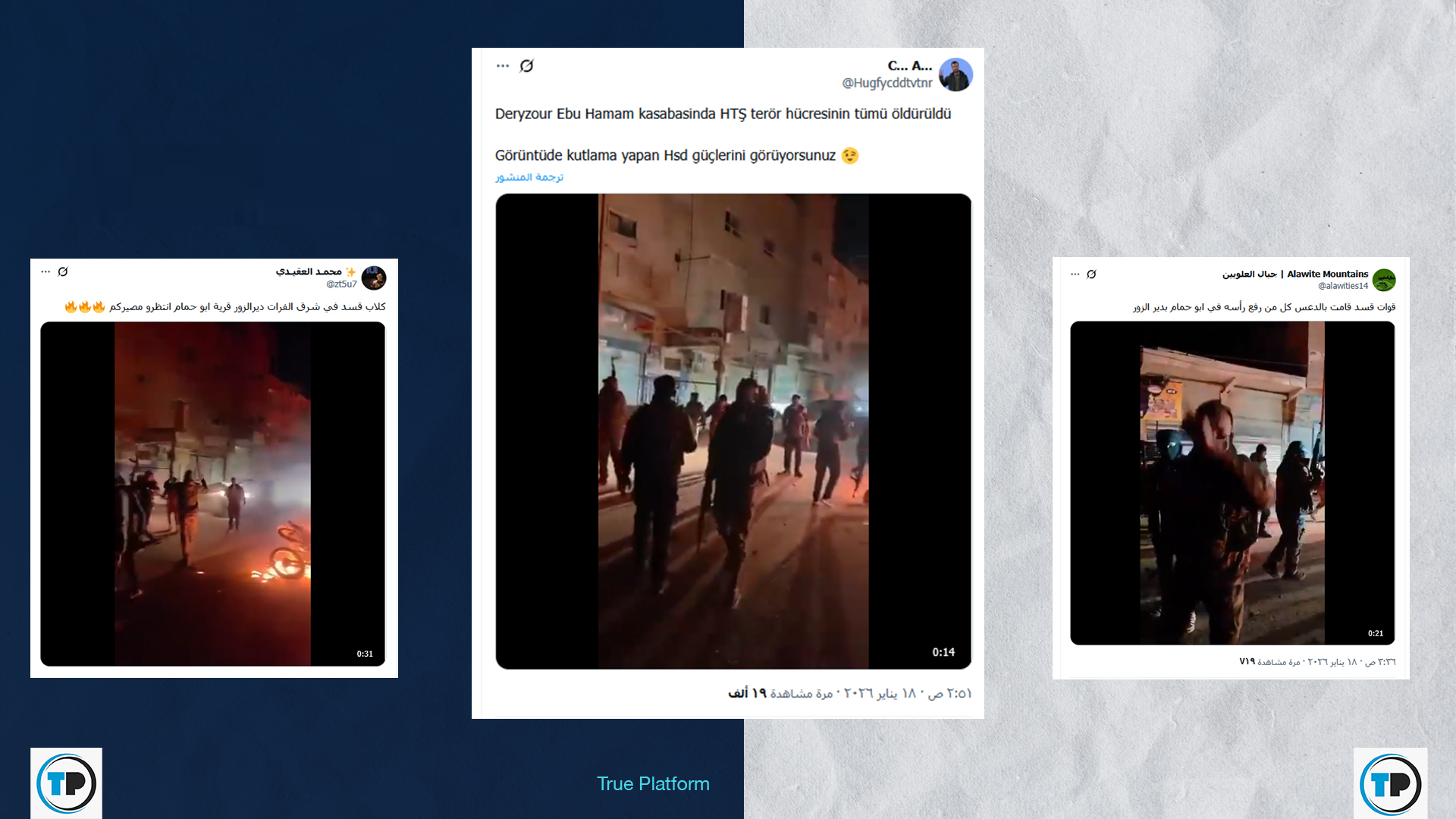
Task: Click the @zt5u7 handle
Action: tap(341, 284)
